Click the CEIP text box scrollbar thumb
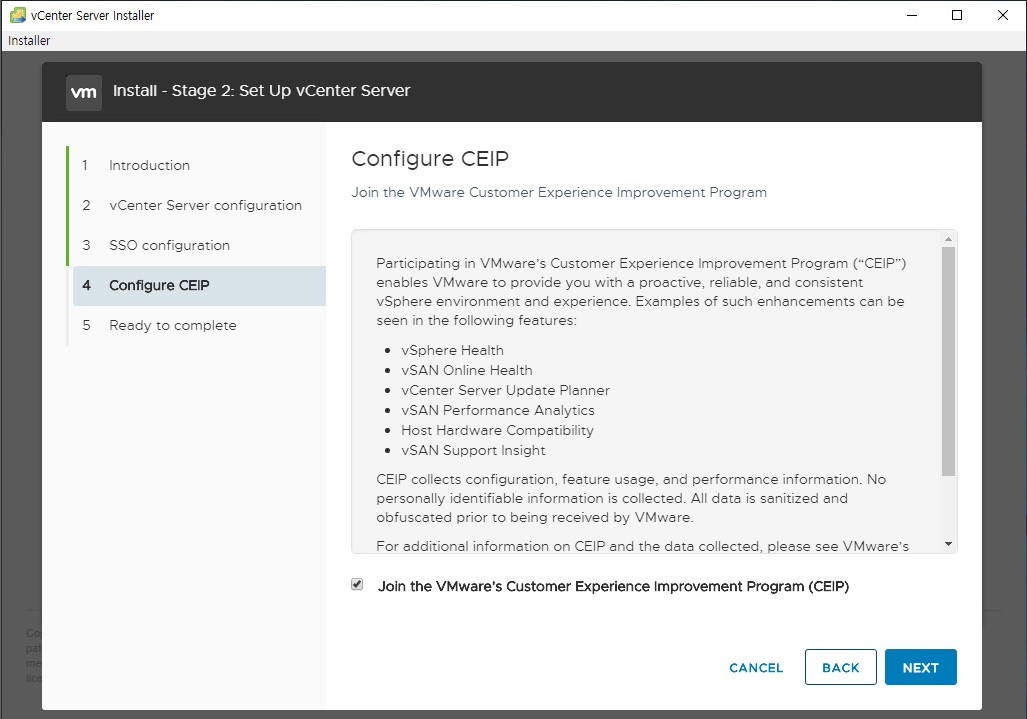 pos(948,361)
